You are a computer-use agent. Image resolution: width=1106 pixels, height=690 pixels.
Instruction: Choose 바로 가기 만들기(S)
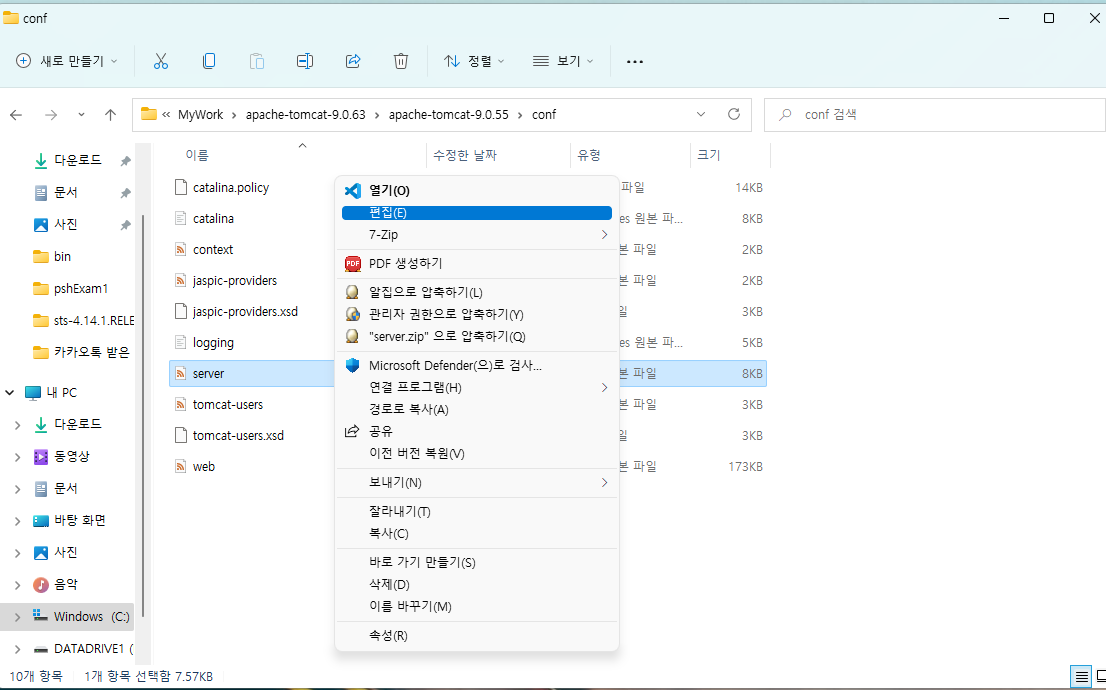[476, 562]
